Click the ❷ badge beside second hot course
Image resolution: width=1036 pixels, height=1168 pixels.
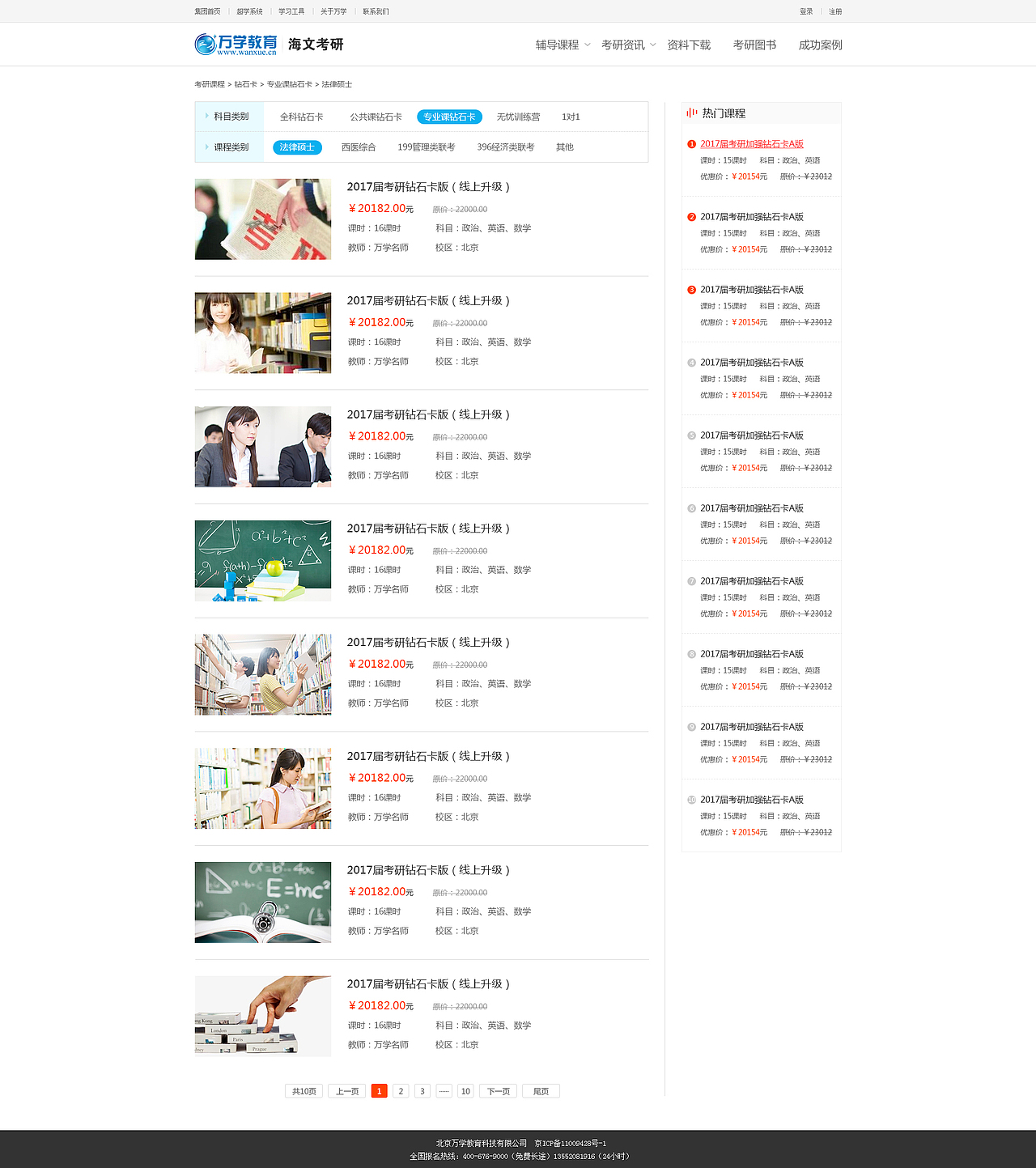[x=691, y=217]
